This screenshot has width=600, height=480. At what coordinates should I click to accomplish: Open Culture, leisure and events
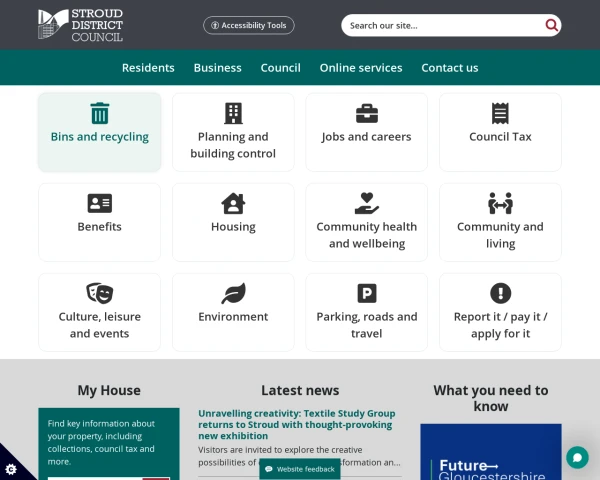(99, 325)
